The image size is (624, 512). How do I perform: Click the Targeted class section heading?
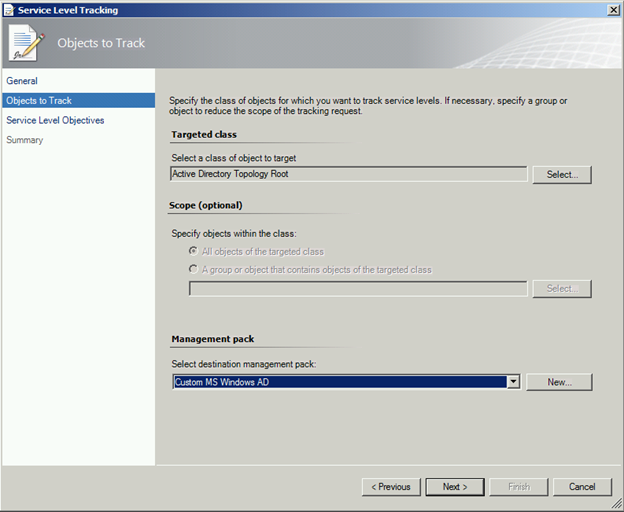pyautogui.click(x=204, y=134)
